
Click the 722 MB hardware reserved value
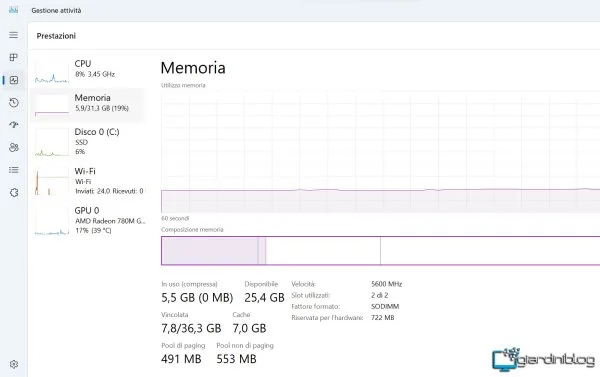click(382, 318)
